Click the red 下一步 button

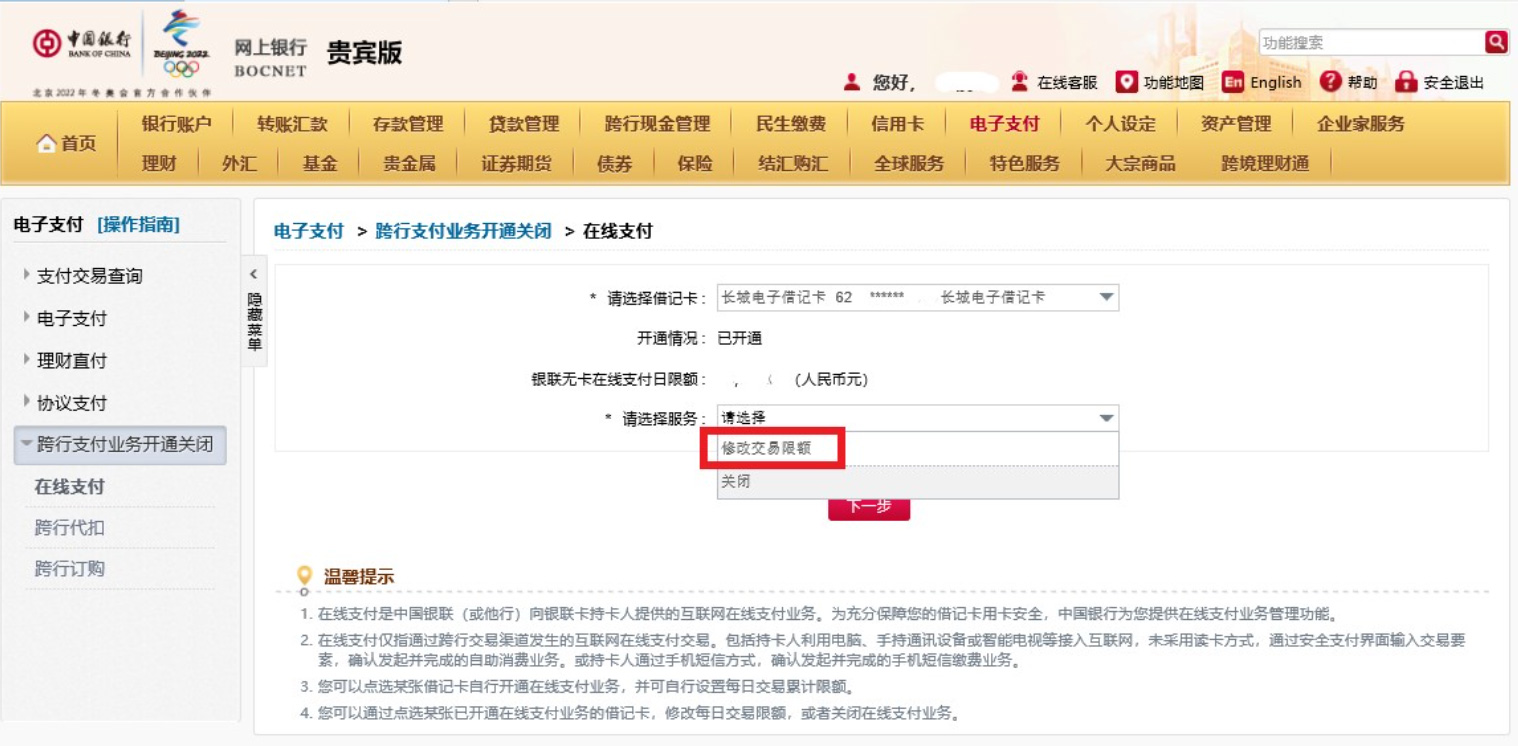coord(869,508)
